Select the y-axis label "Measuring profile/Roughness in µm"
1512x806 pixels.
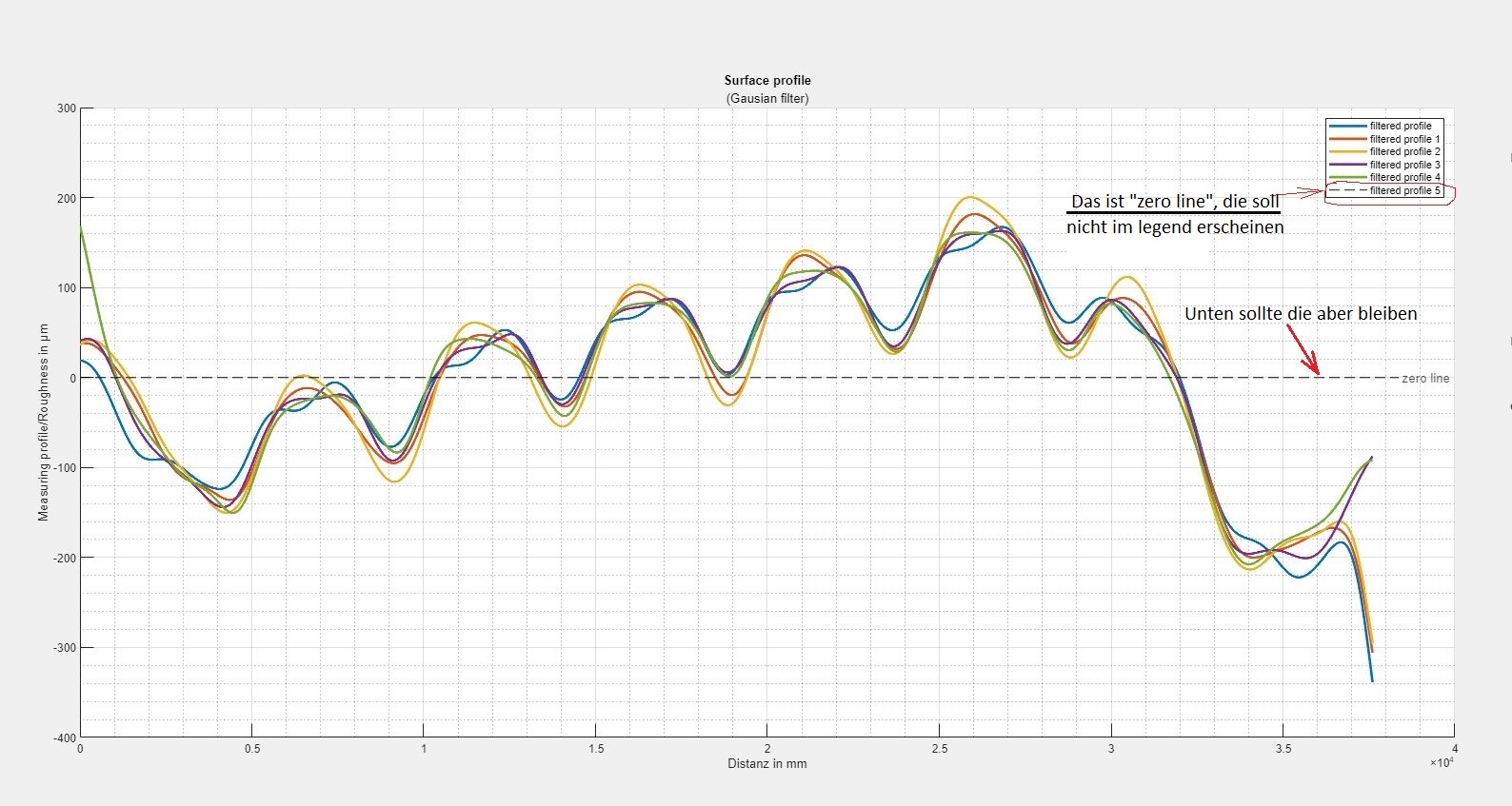(43, 422)
